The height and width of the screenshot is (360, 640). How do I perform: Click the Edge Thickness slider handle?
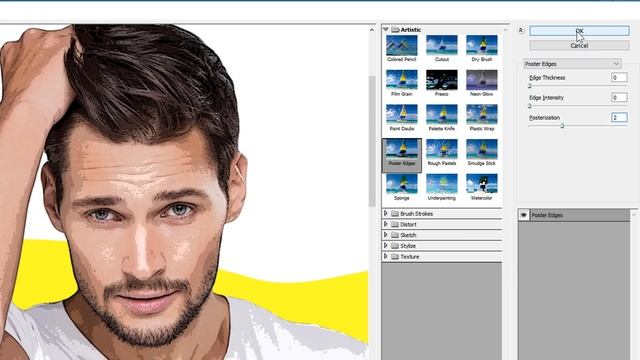click(530, 86)
